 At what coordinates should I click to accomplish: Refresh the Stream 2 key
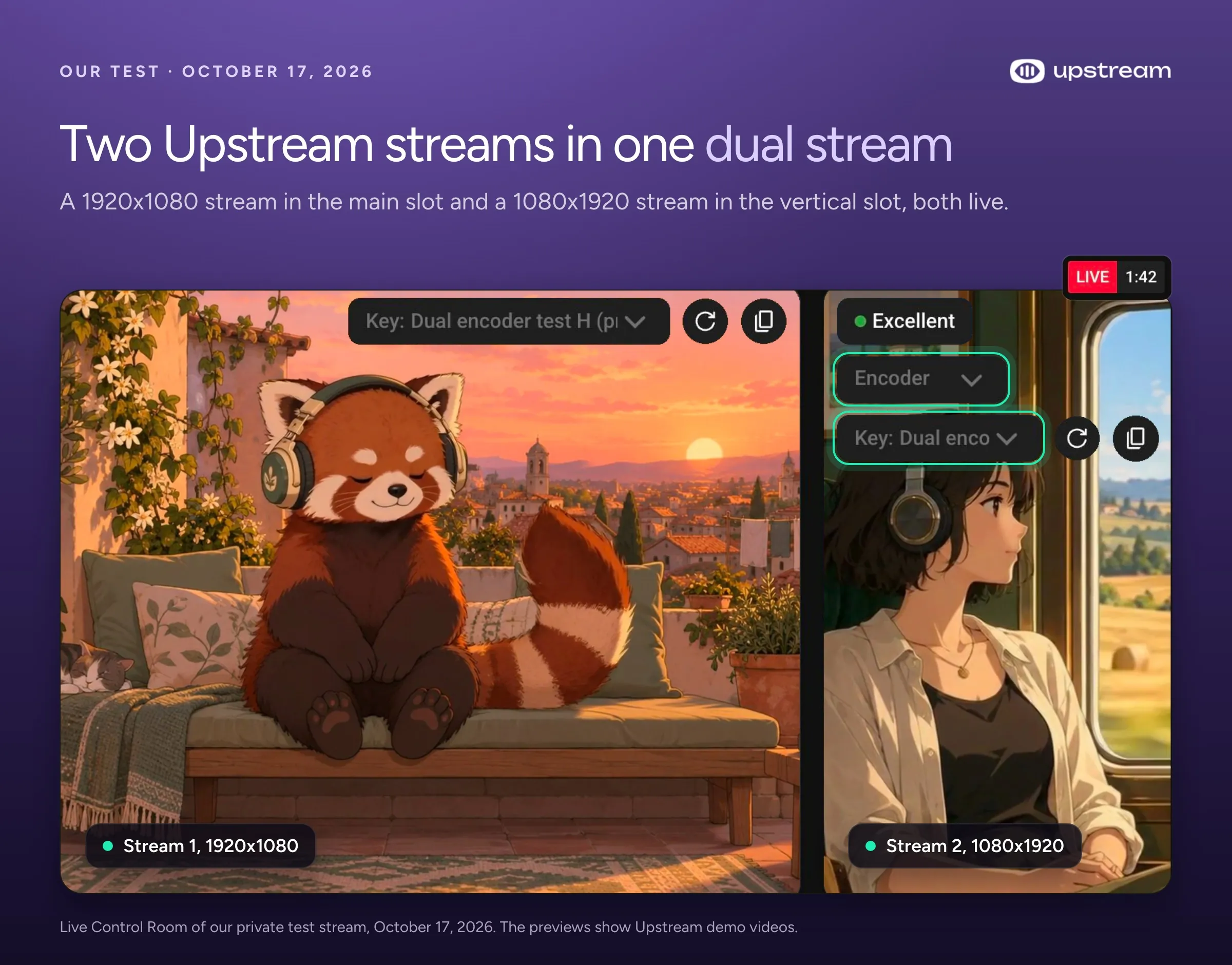[1077, 438]
